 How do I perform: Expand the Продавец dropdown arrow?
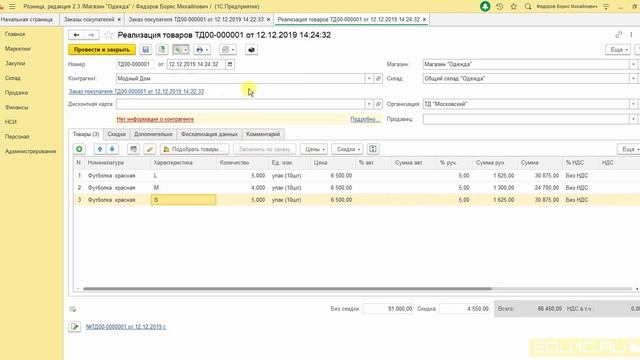click(x=633, y=119)
